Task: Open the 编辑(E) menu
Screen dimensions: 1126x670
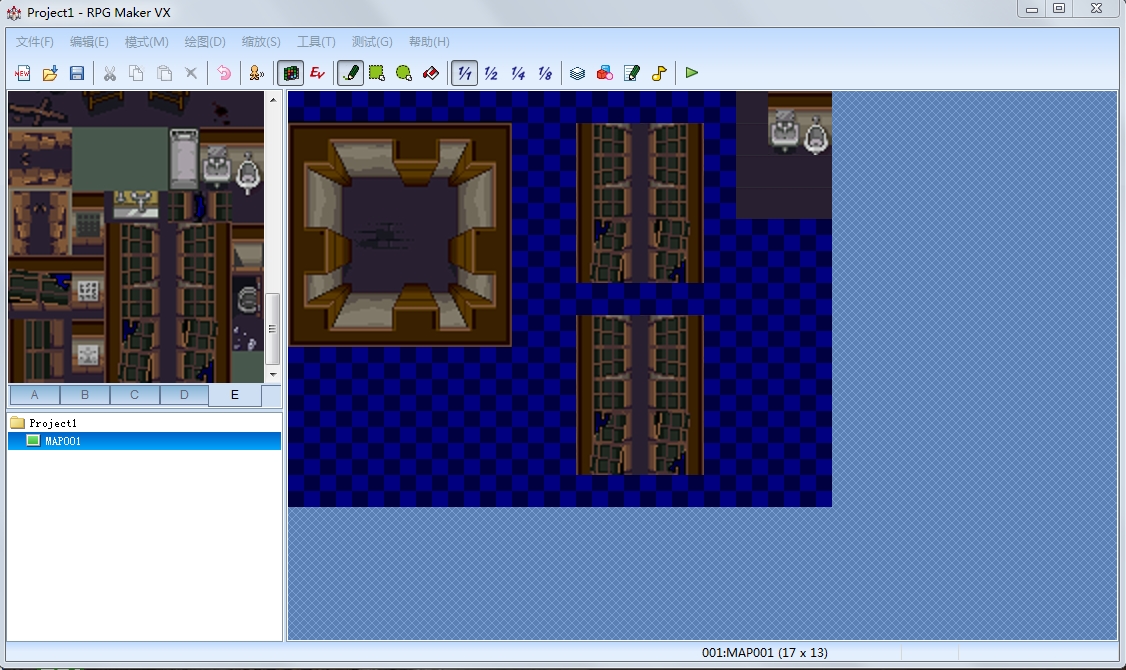Action: pyautogui.click(x=89, y=42)
